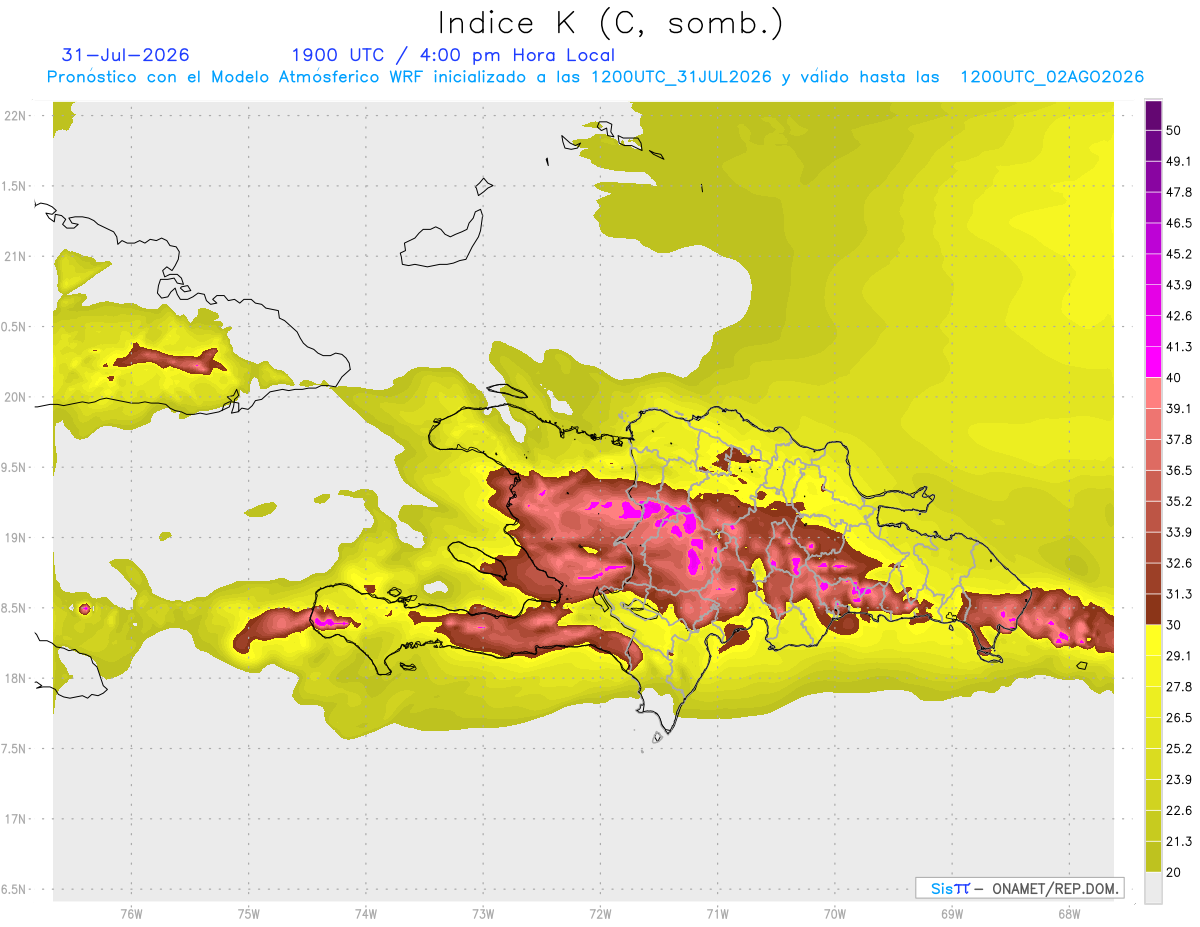
Task: Click the map title 'Indice K (C, somb.)'
Action: tap(610, 23)
